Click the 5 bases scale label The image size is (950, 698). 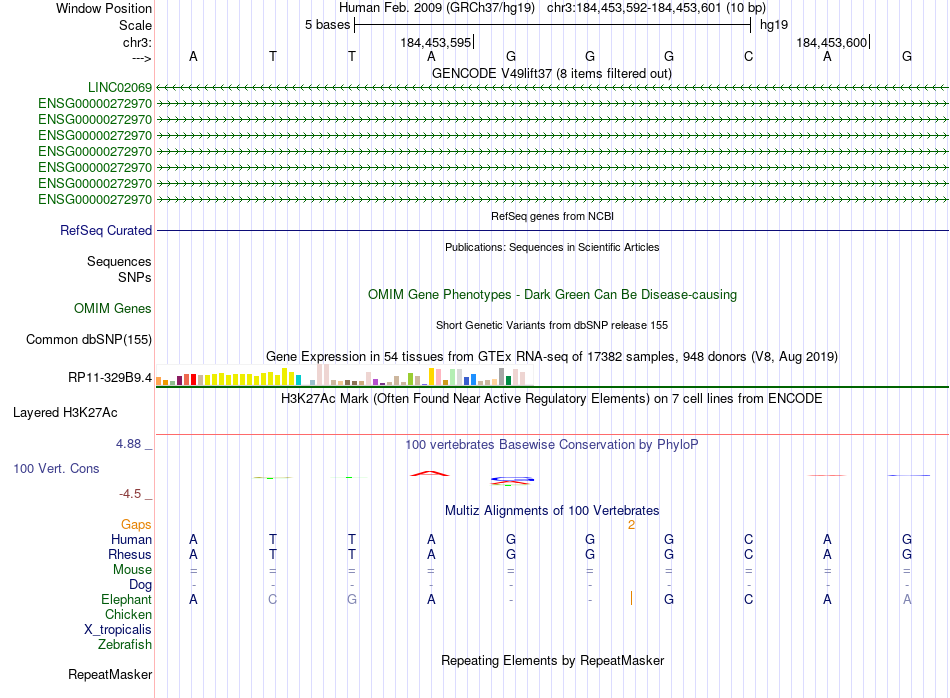tap(327, 25)
